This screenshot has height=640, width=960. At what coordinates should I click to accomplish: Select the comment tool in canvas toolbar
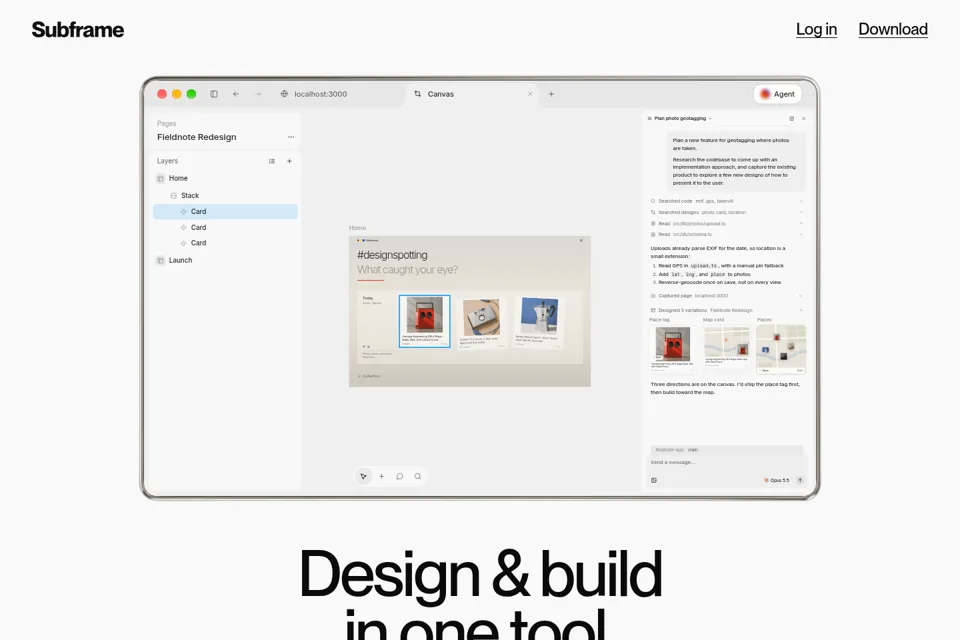point(399,476)
